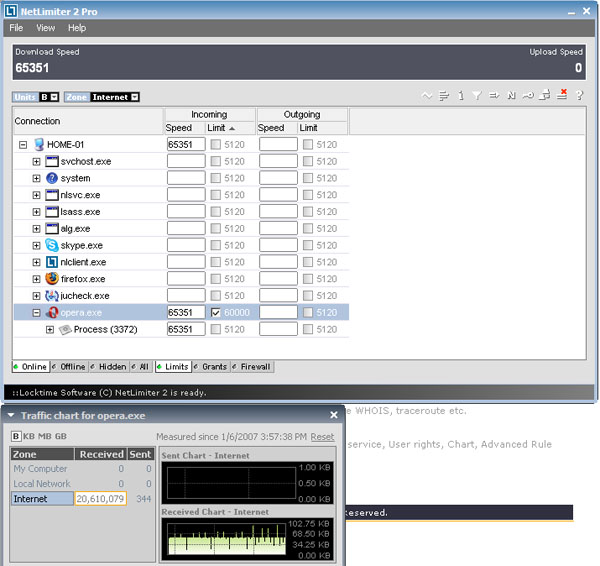Click the opera.exe icon
Viewport: 600px width, 566px height.
tap(52, 313)
